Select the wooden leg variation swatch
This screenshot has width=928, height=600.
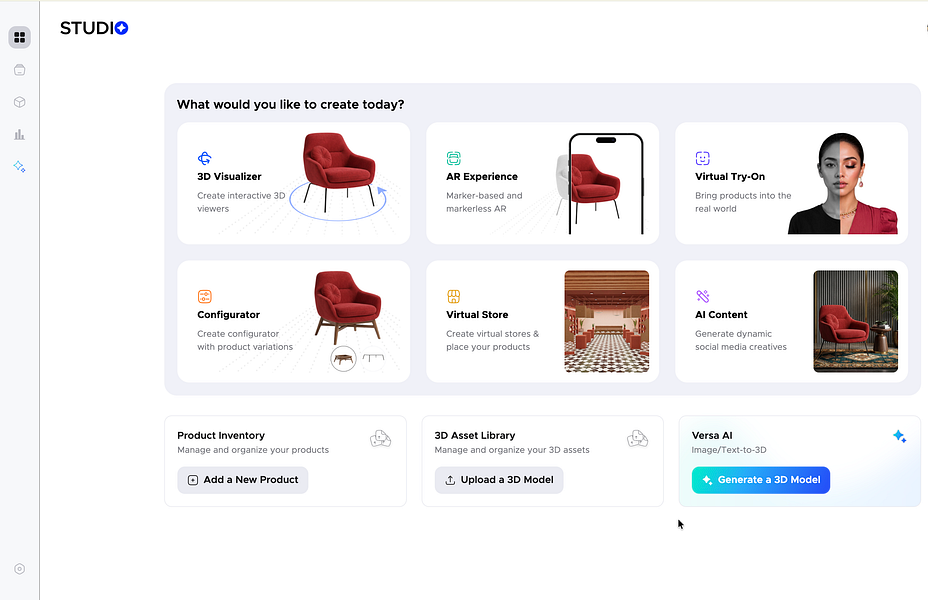[343, 359]
